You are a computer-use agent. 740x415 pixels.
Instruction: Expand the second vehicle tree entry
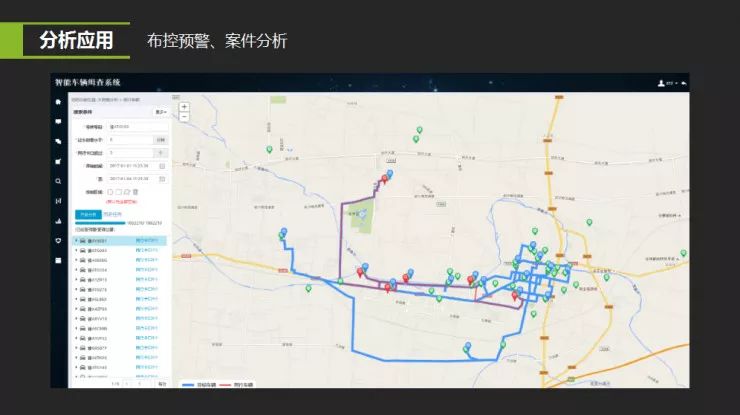coord(76,251)
